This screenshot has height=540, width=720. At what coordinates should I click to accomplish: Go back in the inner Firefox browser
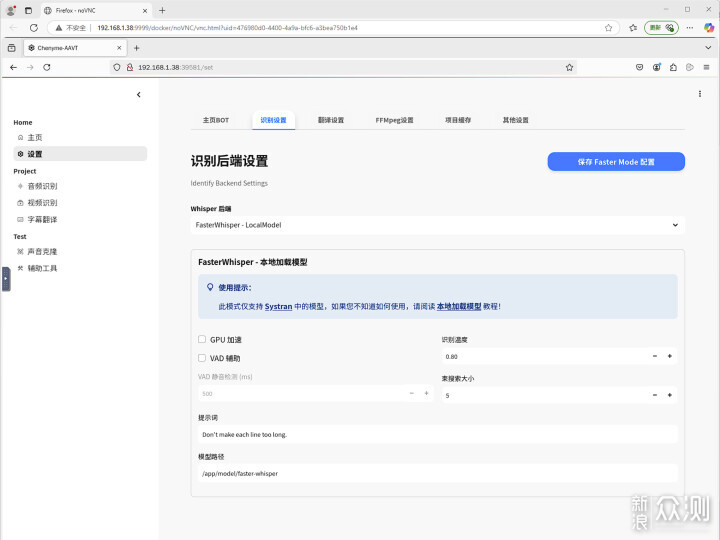coord(13,67)
